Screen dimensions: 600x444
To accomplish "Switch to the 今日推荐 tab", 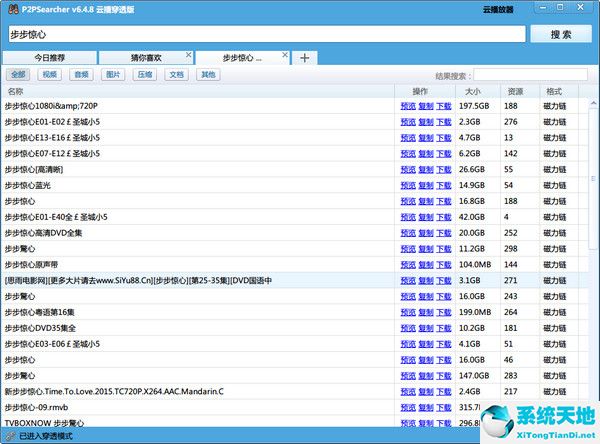I will 49,58.
